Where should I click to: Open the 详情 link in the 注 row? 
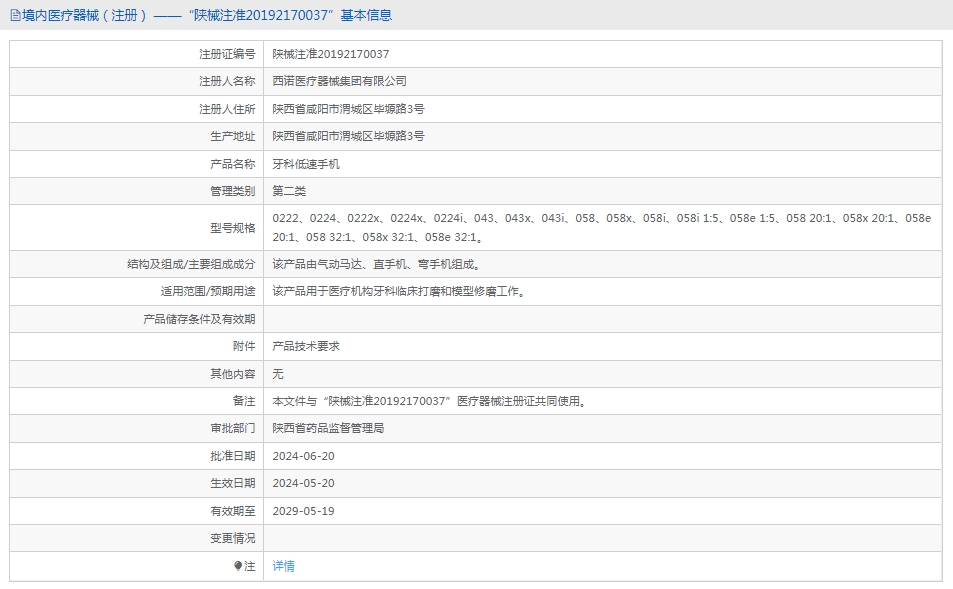pos(282,565)
